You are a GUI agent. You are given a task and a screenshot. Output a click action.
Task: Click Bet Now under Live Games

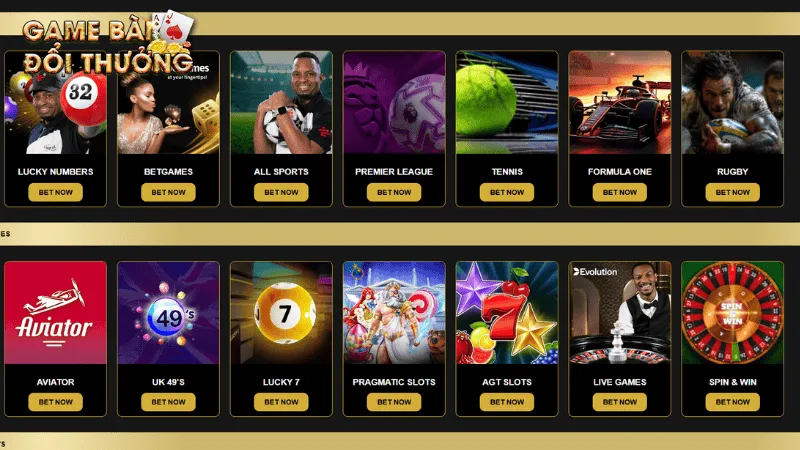(620, 402)
